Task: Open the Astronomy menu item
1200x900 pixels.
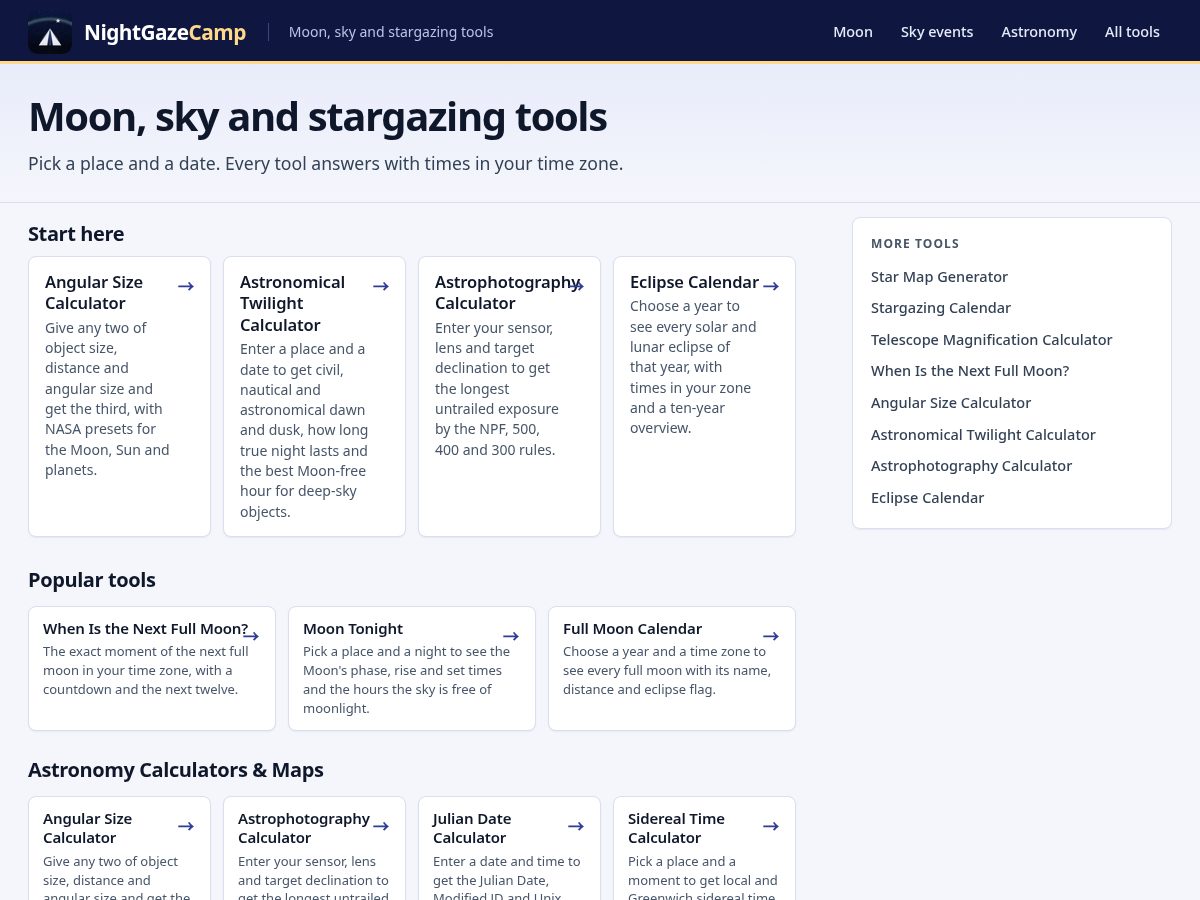Action: point(1039,32)
